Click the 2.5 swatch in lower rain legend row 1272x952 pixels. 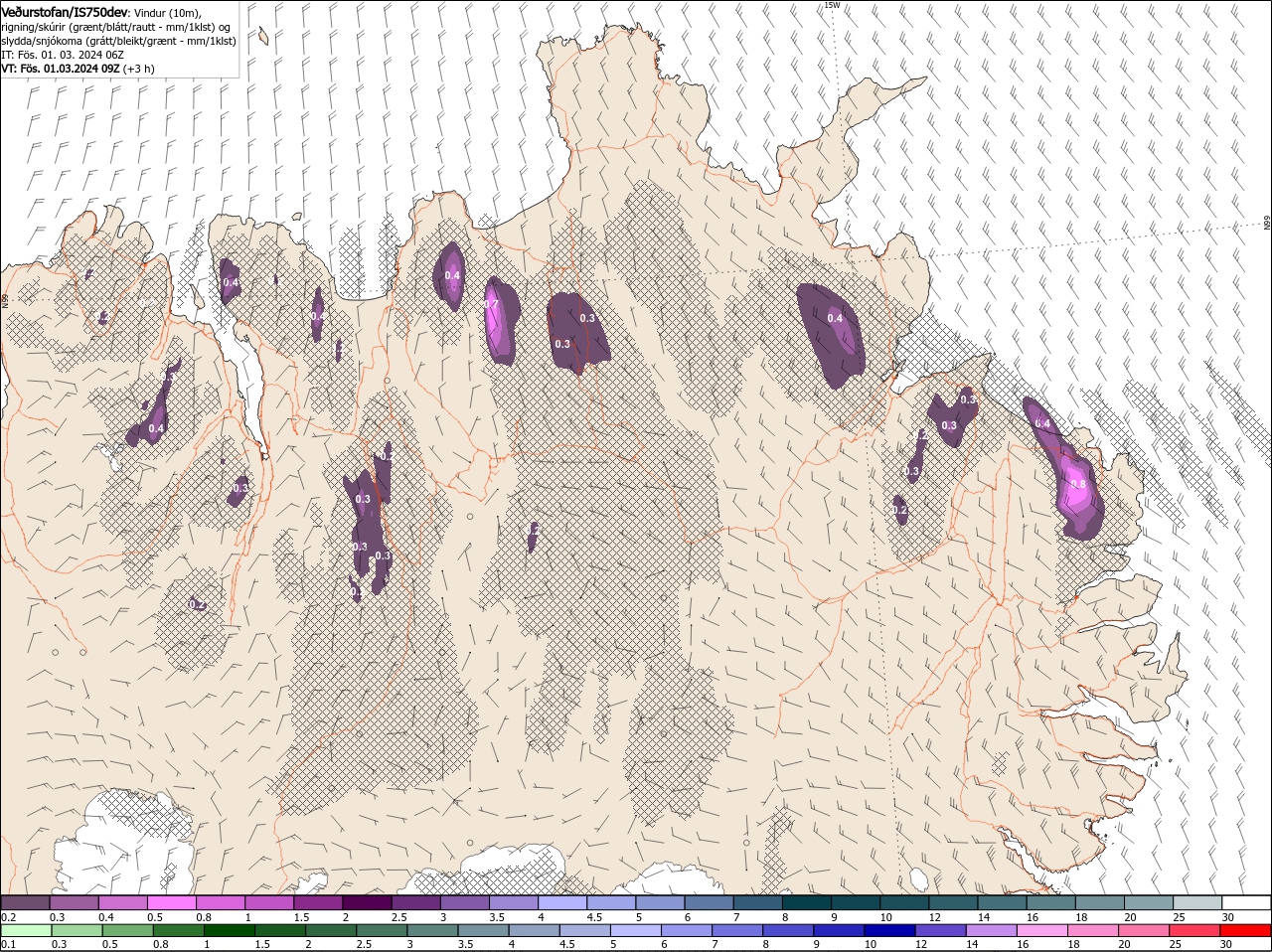point(382,930)
